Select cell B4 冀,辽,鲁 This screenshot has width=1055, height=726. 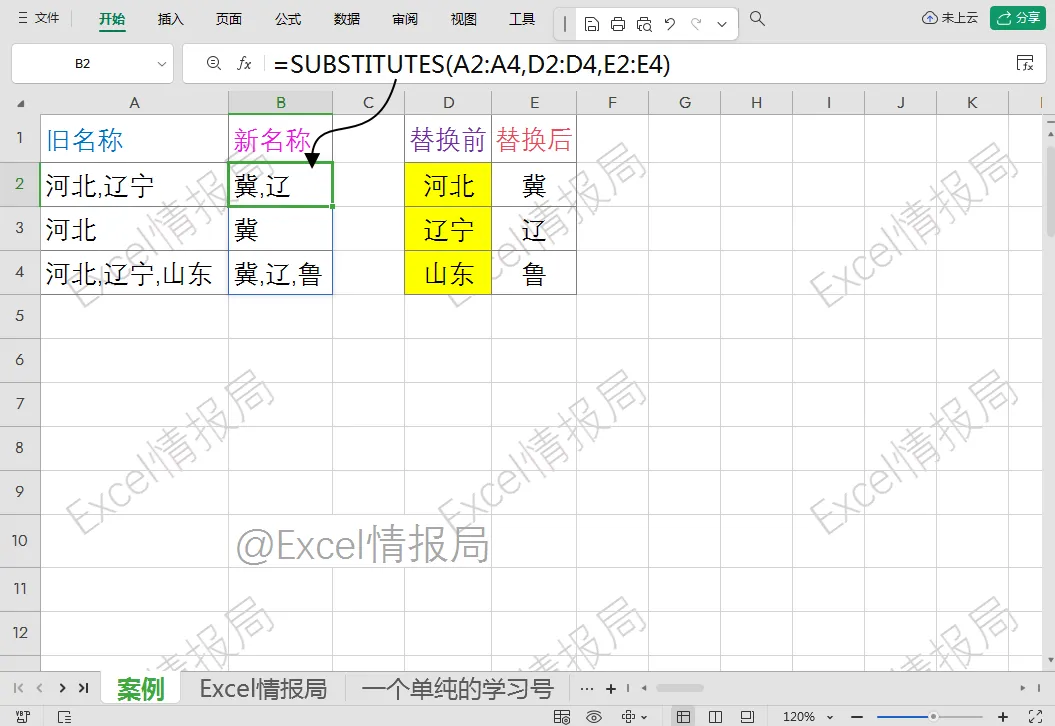point(281,273)
